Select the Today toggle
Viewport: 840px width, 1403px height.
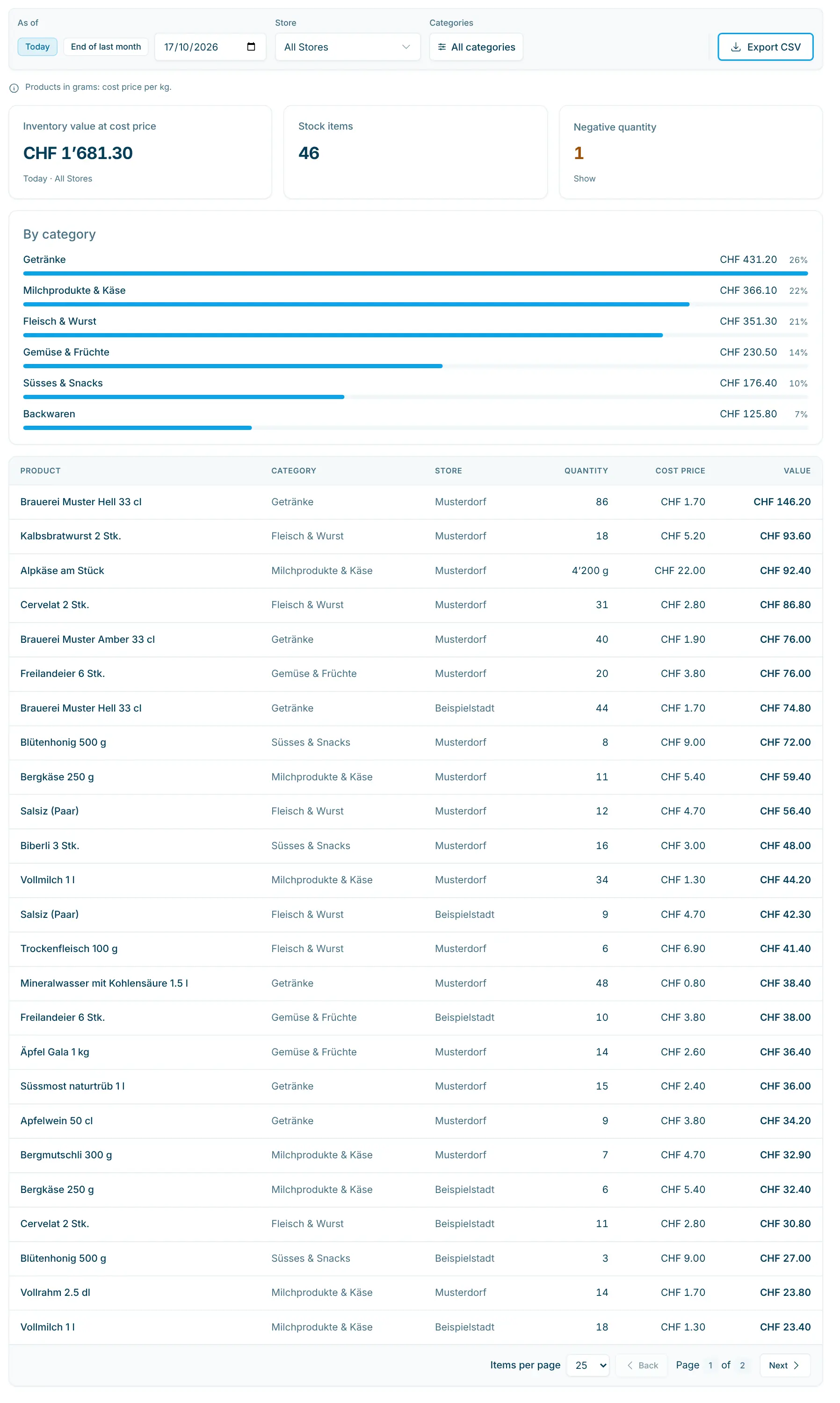click(x=38, y=47)
